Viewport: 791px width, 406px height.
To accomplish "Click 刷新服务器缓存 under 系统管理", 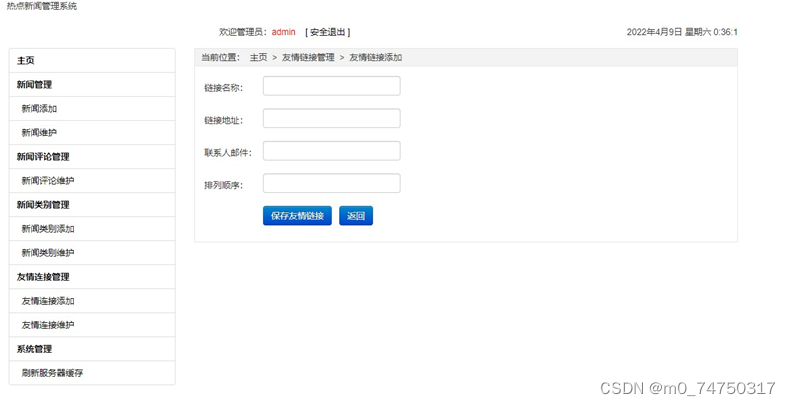I will 52,373.
